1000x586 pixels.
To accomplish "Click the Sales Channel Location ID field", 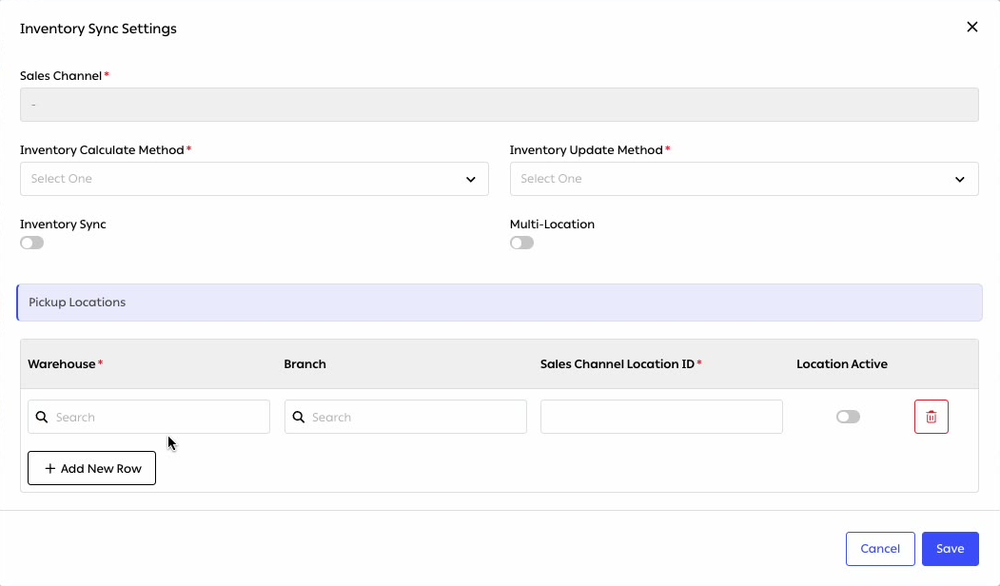I will pyautogui.click(x=661, y=417).
